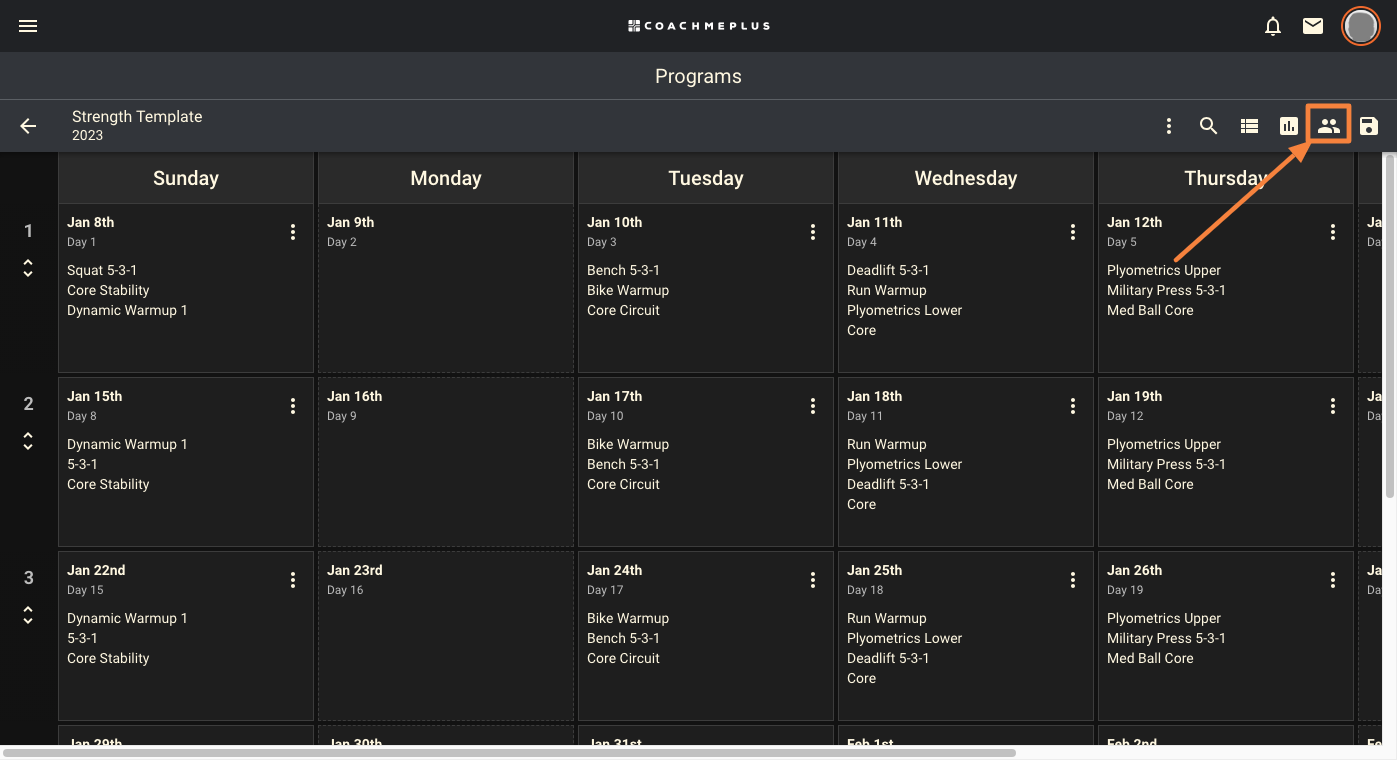Toggle week 3 row reorder arrows

[28, 615]
